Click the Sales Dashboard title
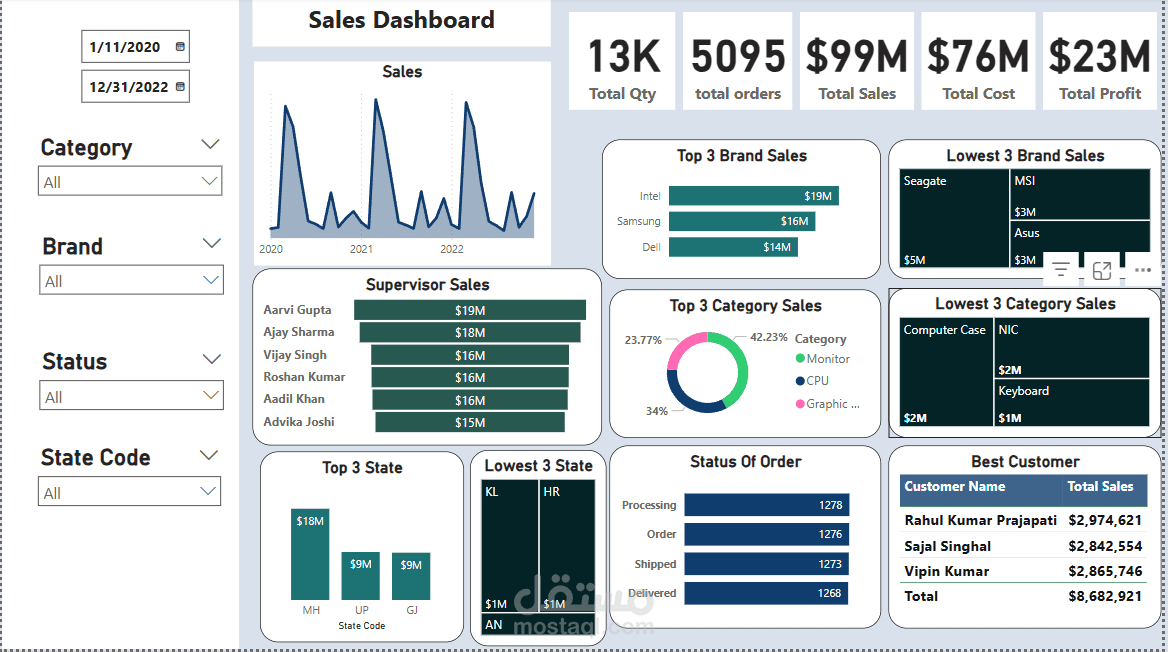The image size is (1168, 652). click(402, 20)
